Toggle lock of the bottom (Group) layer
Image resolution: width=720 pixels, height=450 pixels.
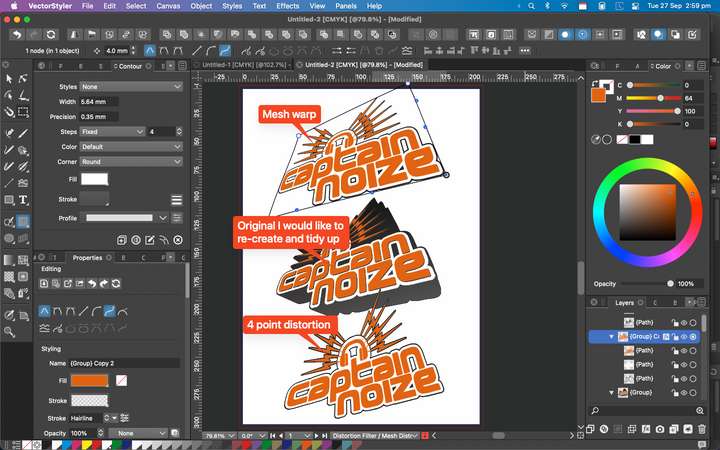point(675,393)
